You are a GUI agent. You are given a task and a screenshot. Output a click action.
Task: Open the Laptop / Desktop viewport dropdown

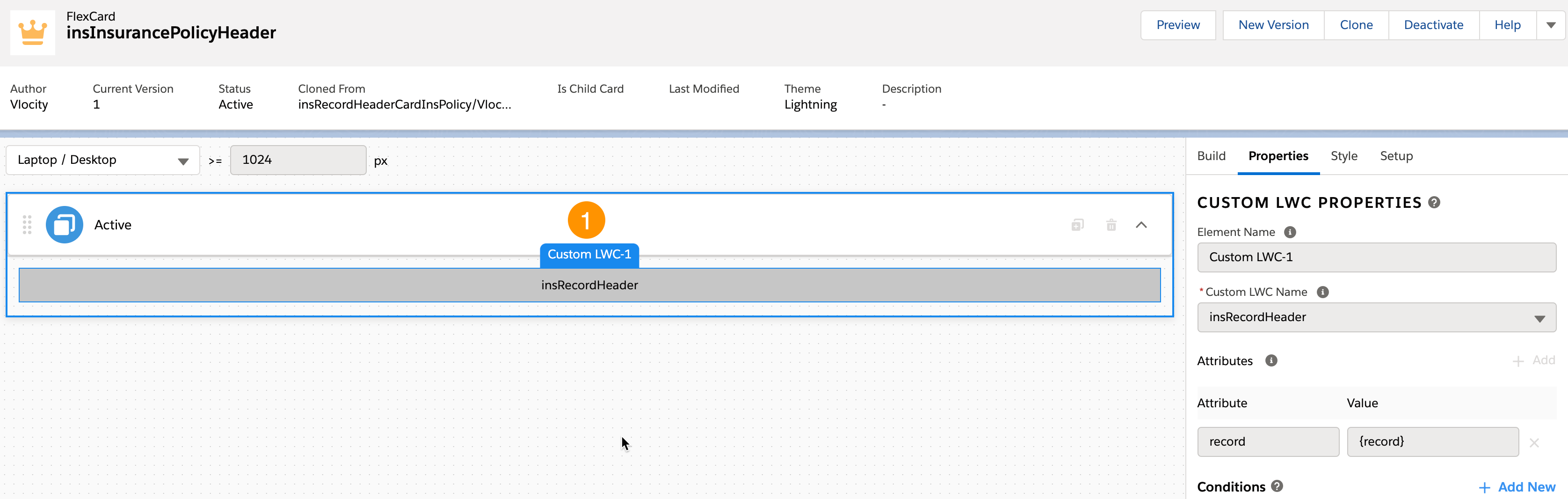tap(103, 160)
